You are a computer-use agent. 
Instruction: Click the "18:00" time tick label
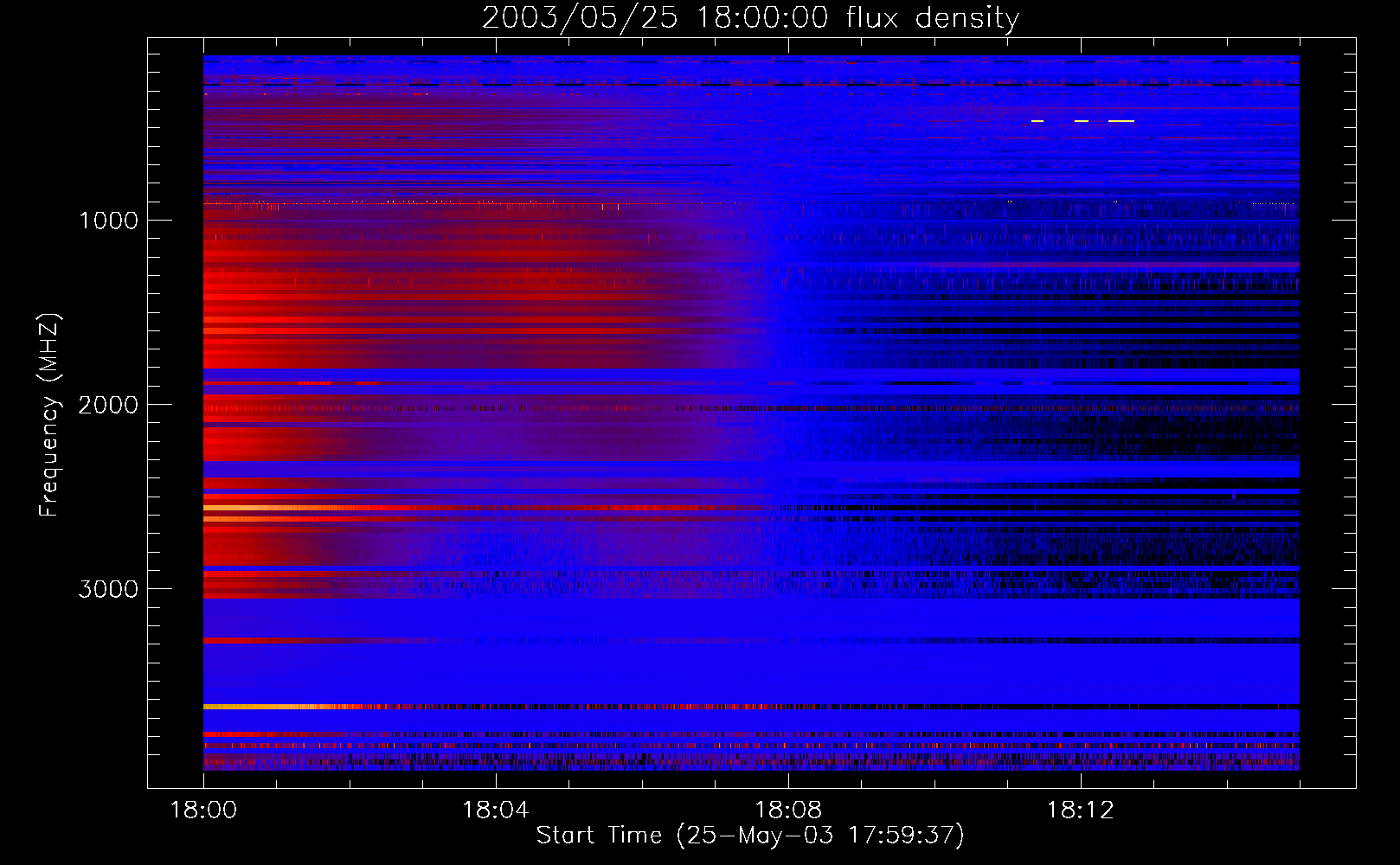pos(203,811)
